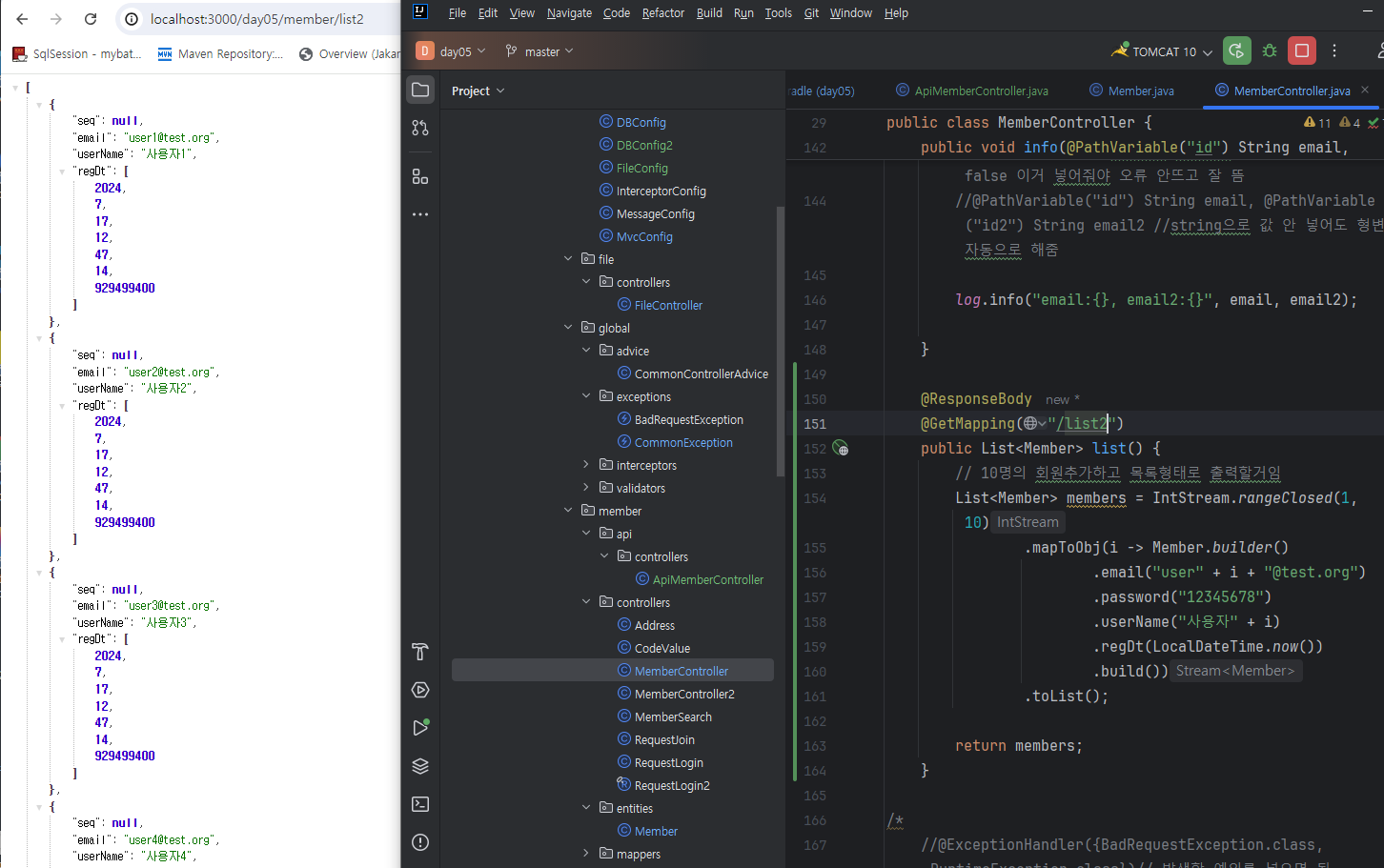This screenshot has height=868, width=1384.
Task: Click the Debug bug icon
Action: (1270, 51)
